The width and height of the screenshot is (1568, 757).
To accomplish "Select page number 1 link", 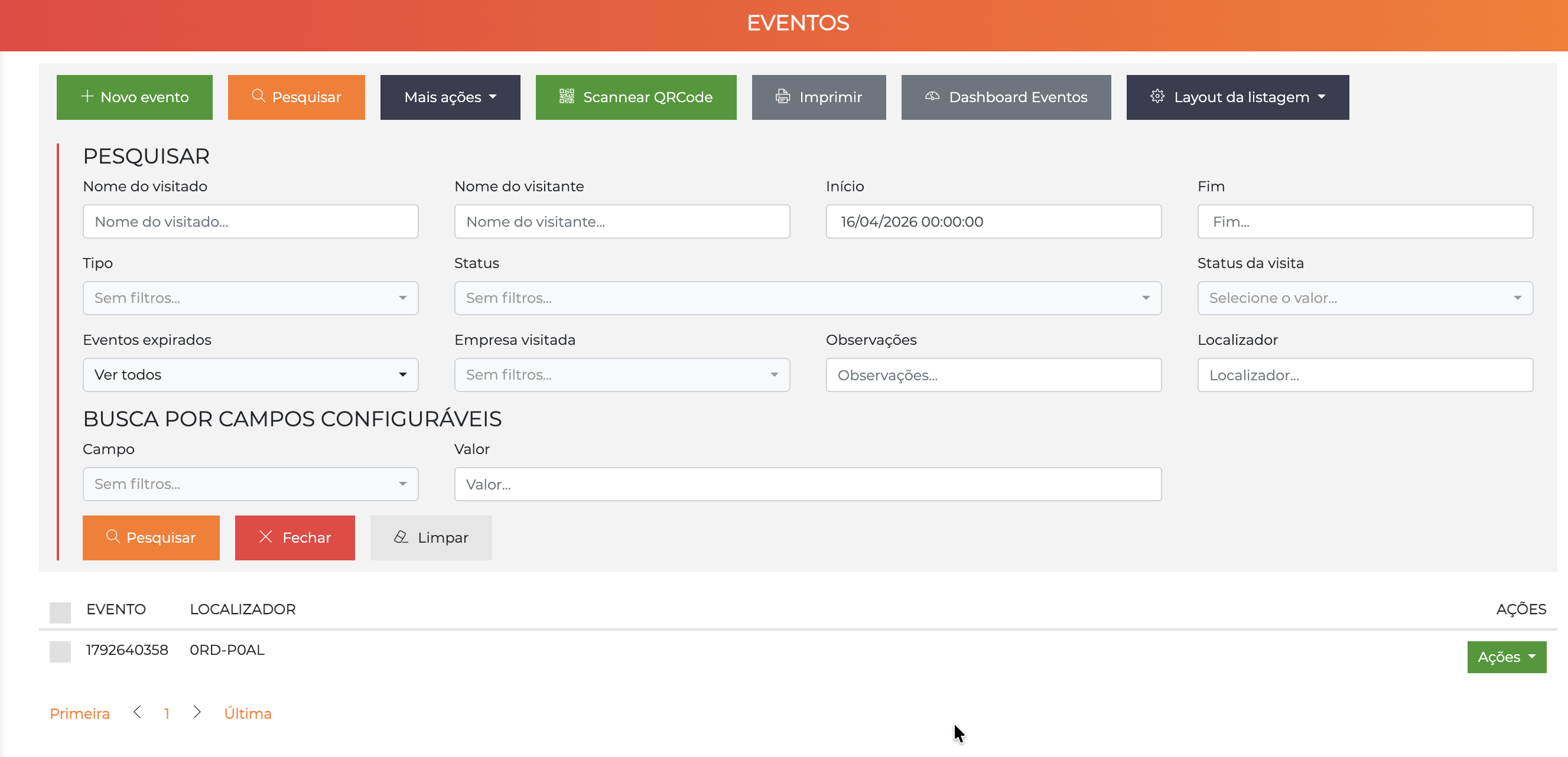I will [x=167, y=713].
